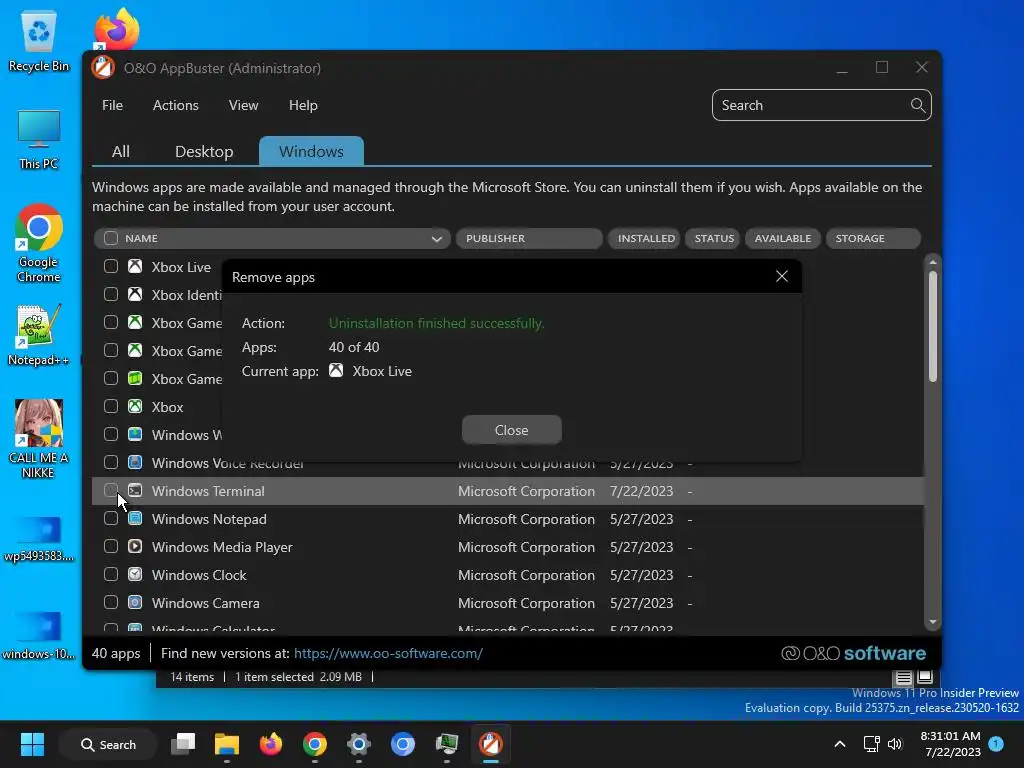Sort by PUBLISHER column header
The width and height of the screenshot is (1024, 768).
tap(529, 238)
